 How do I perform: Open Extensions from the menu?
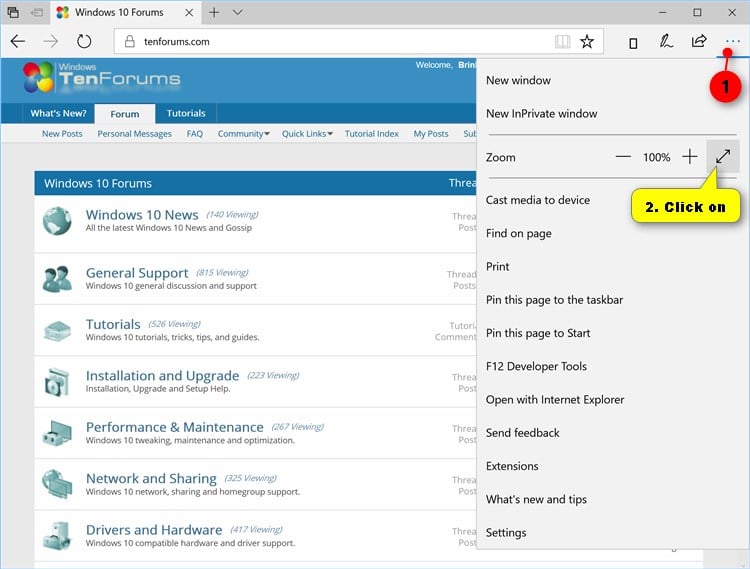click(512, 466)
